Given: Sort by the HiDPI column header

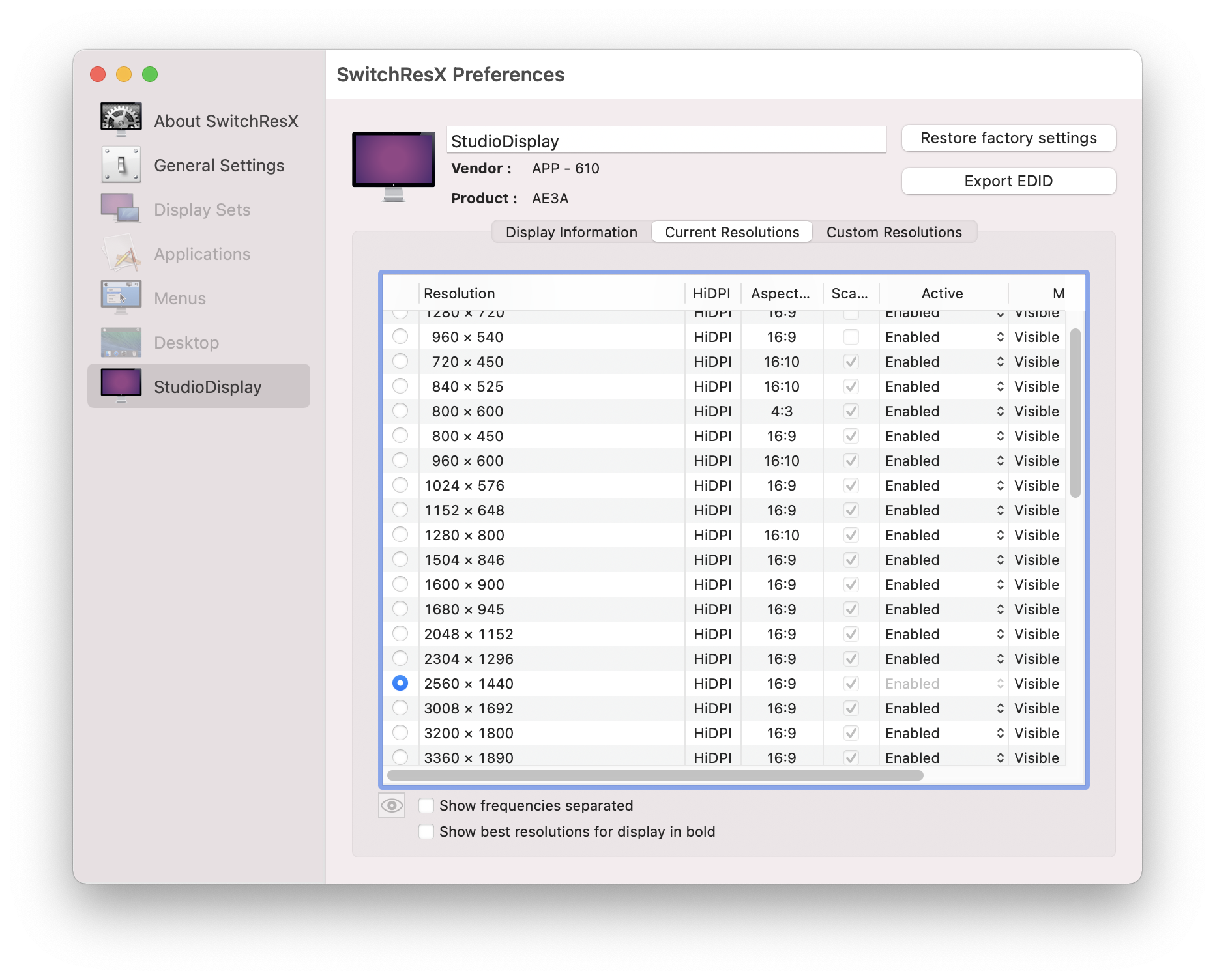Looking at the screenshot, I should pyautogui.click(x=712, y=293).
